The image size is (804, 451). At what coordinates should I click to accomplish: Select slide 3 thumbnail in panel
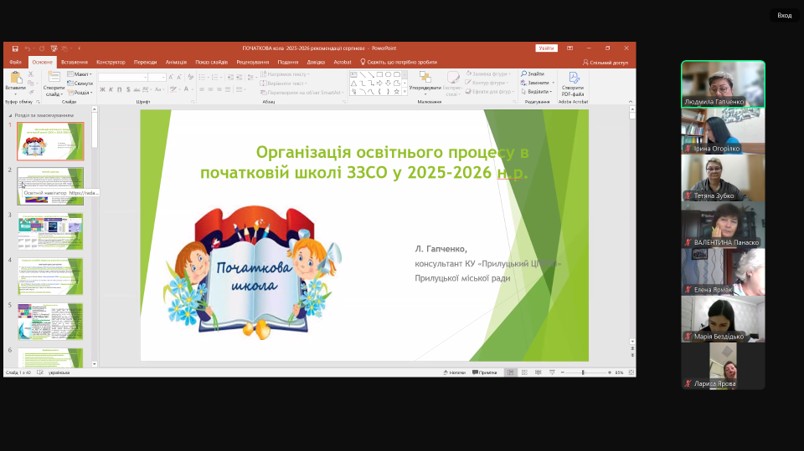(50, 231)
